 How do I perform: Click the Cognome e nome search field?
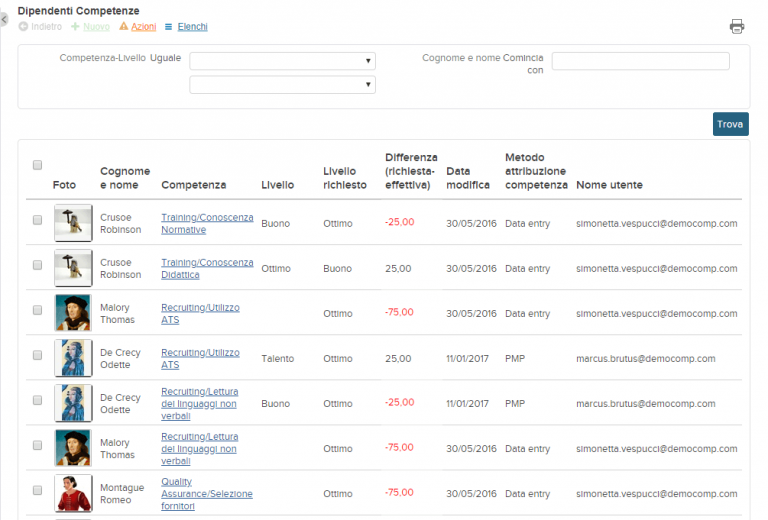641,61
